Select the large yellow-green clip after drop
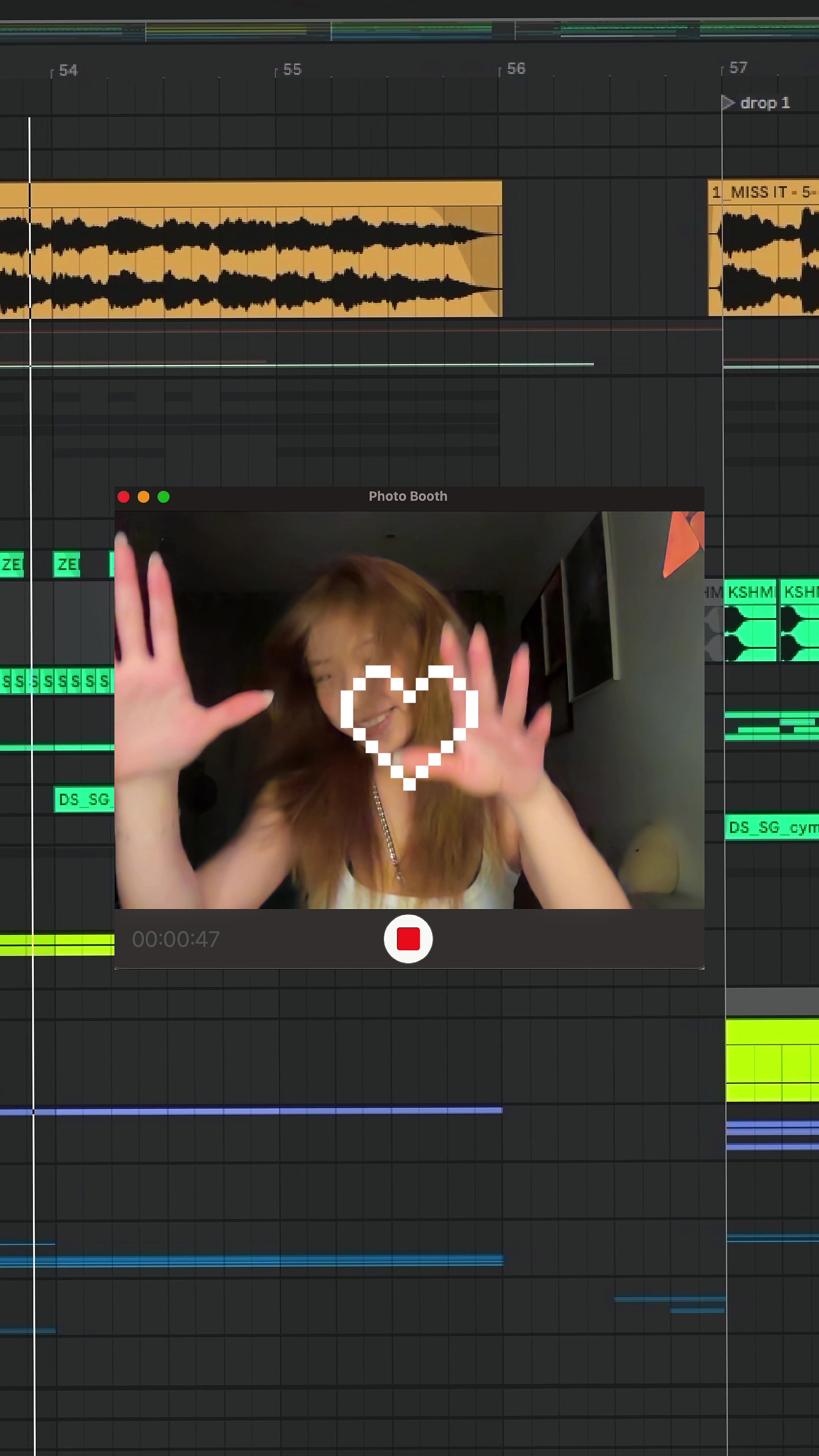 click(x=772, y=1061)
